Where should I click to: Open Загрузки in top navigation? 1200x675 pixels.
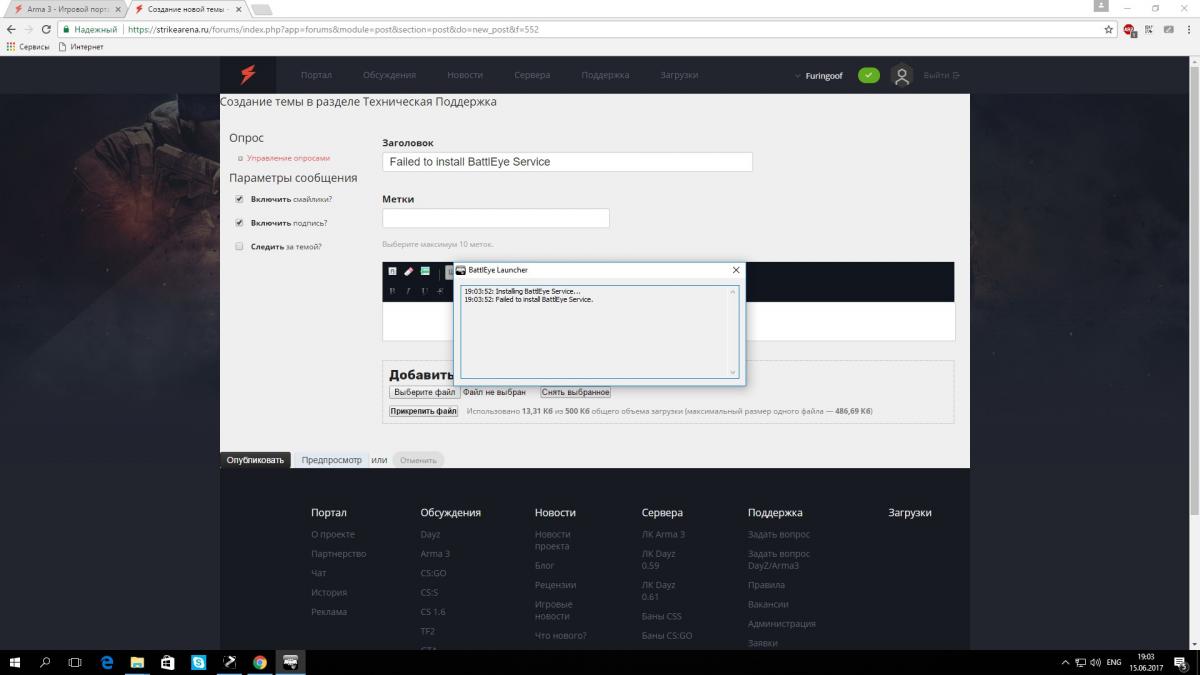point(679,75)
